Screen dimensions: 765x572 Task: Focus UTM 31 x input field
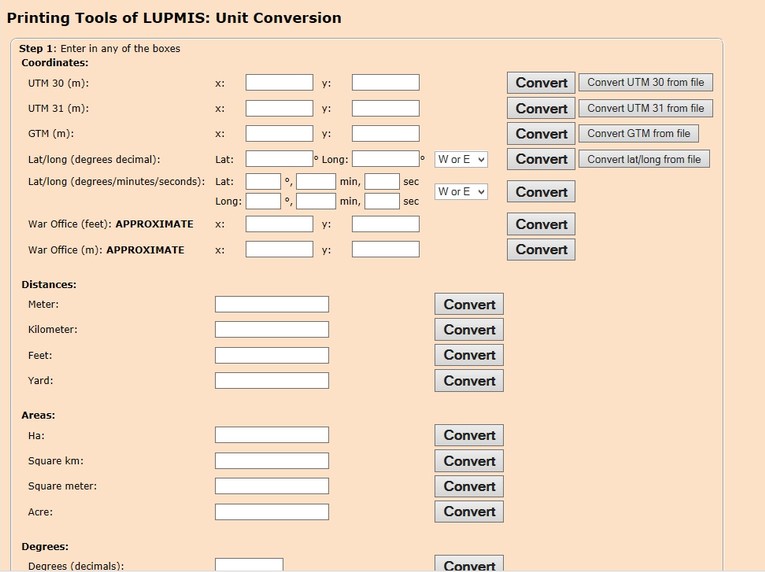[279, 108]
